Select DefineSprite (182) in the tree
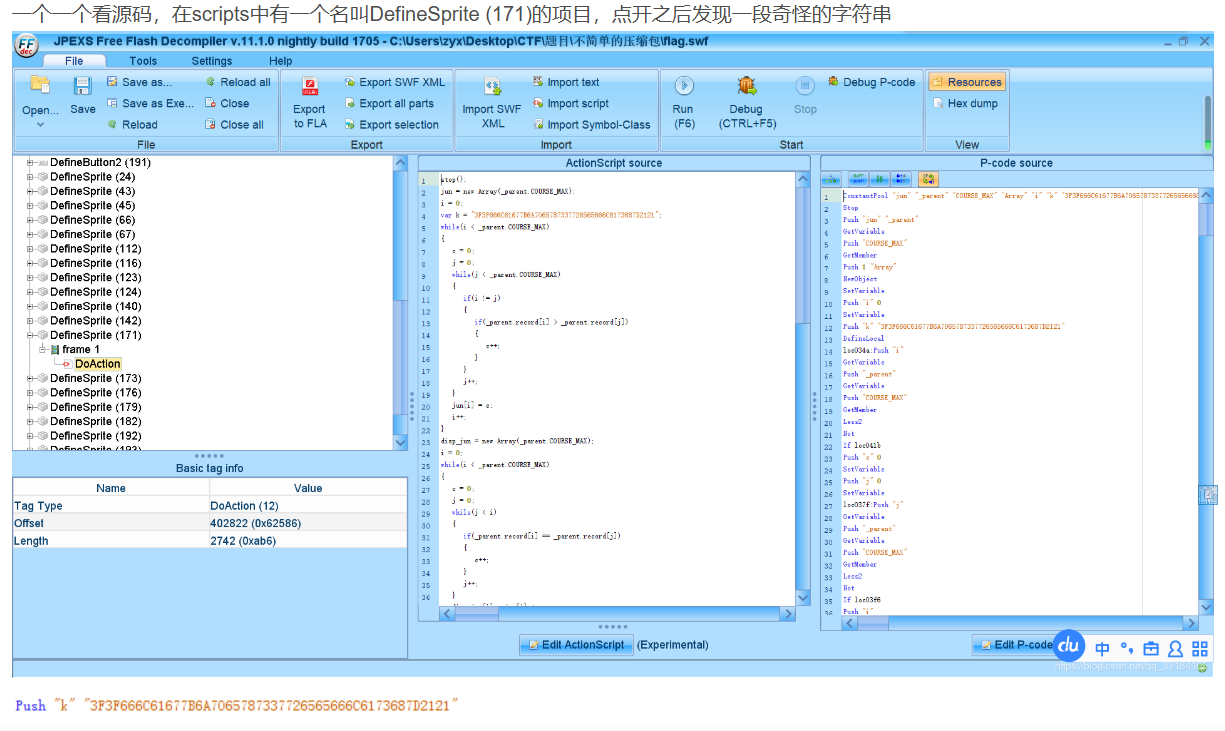 click(96, 421)
